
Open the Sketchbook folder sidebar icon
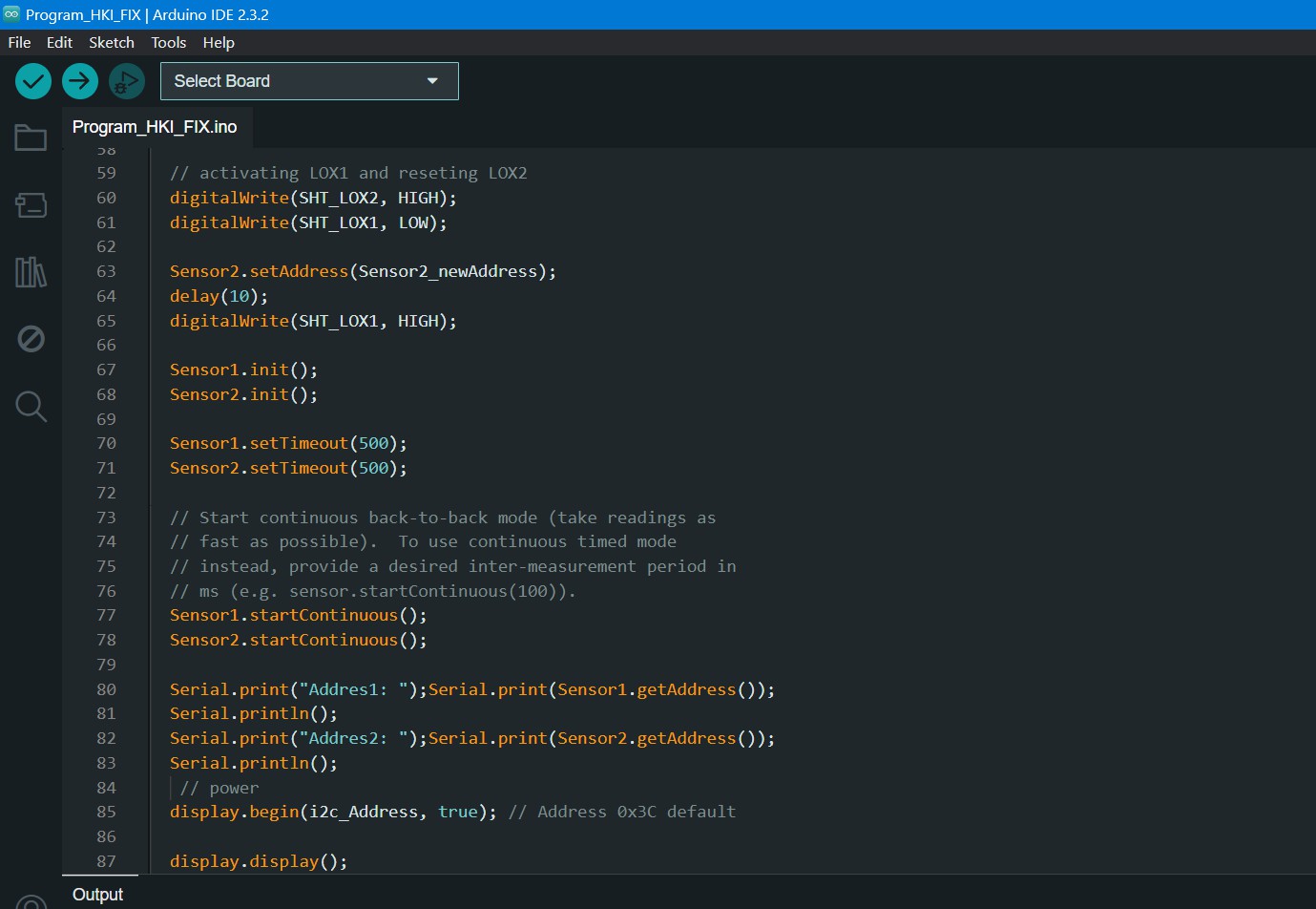coord(31,138)
